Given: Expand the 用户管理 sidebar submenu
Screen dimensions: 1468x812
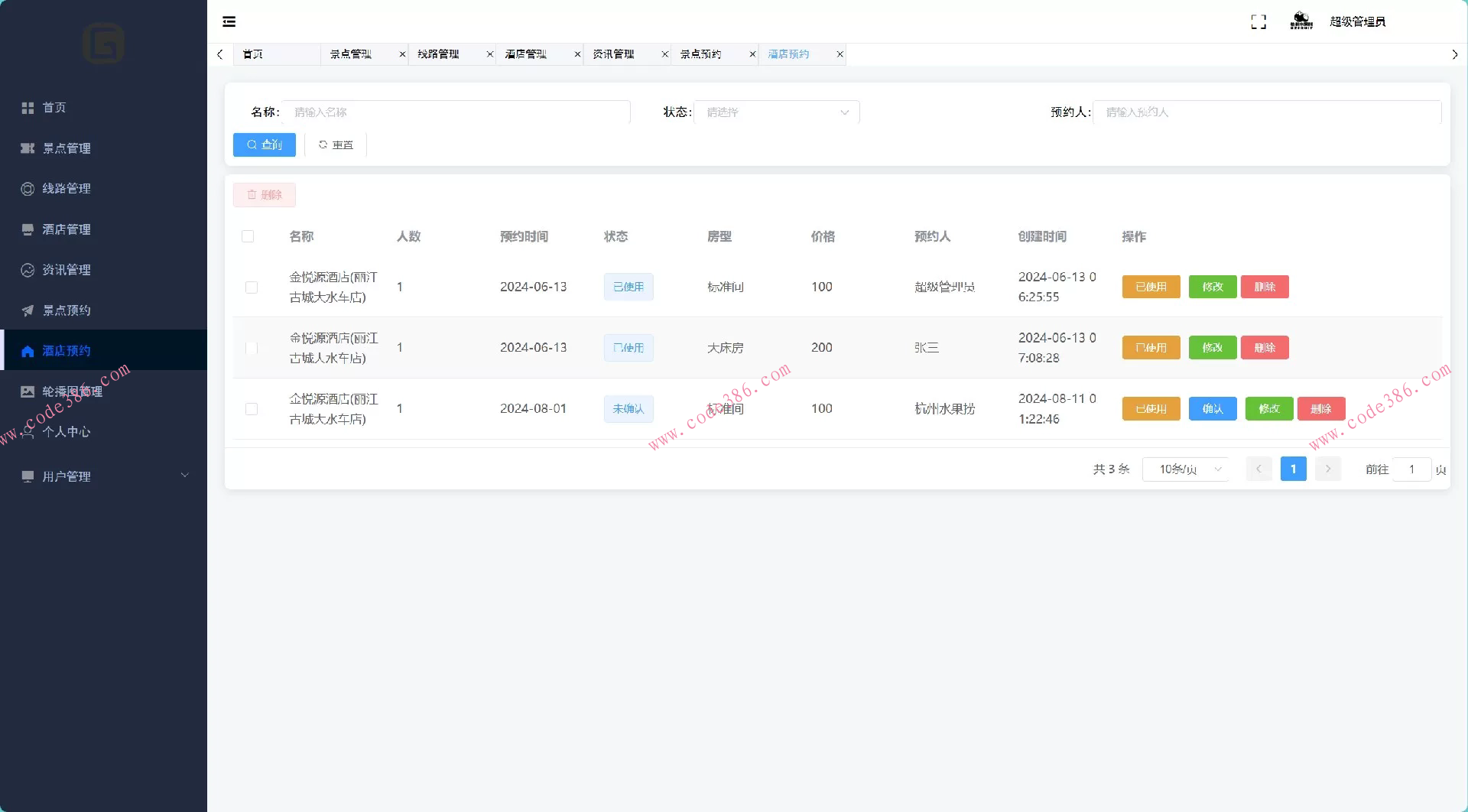Looking at the screenshot, I should 67,476.
